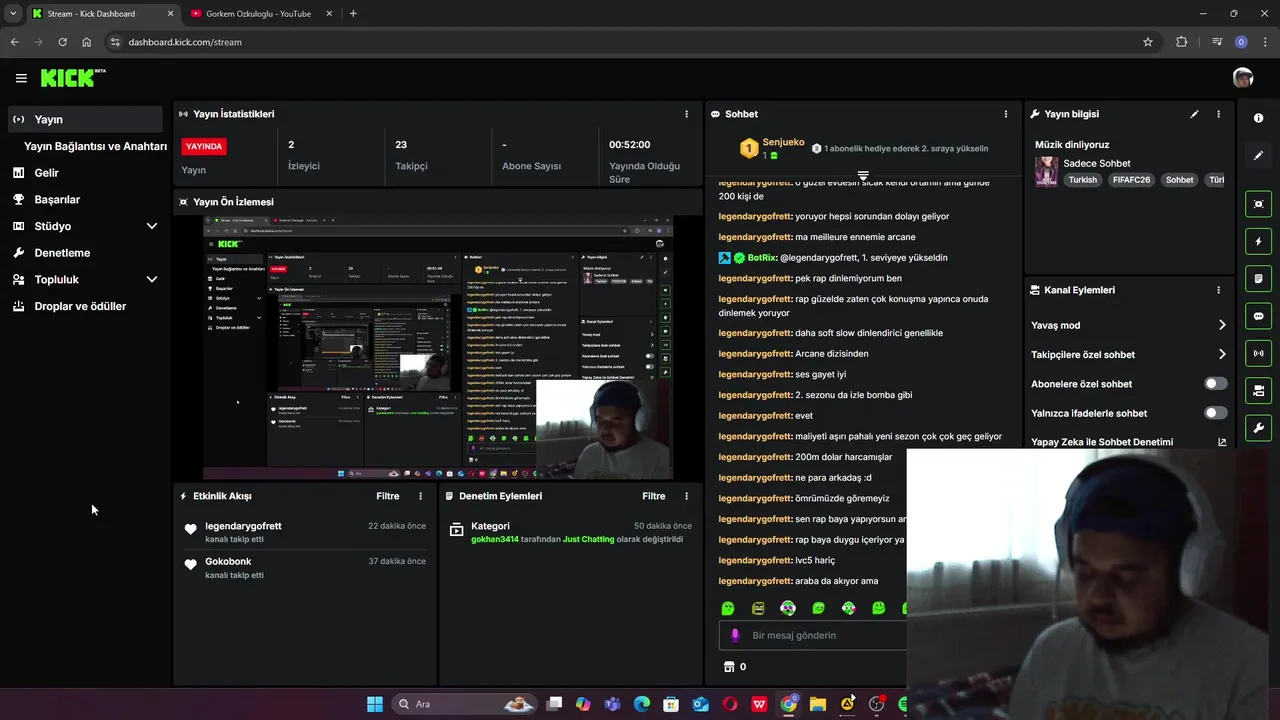Screen dimensions: 1280x720
Task: Click the Kick logo
Action: [x=72, y=78]
